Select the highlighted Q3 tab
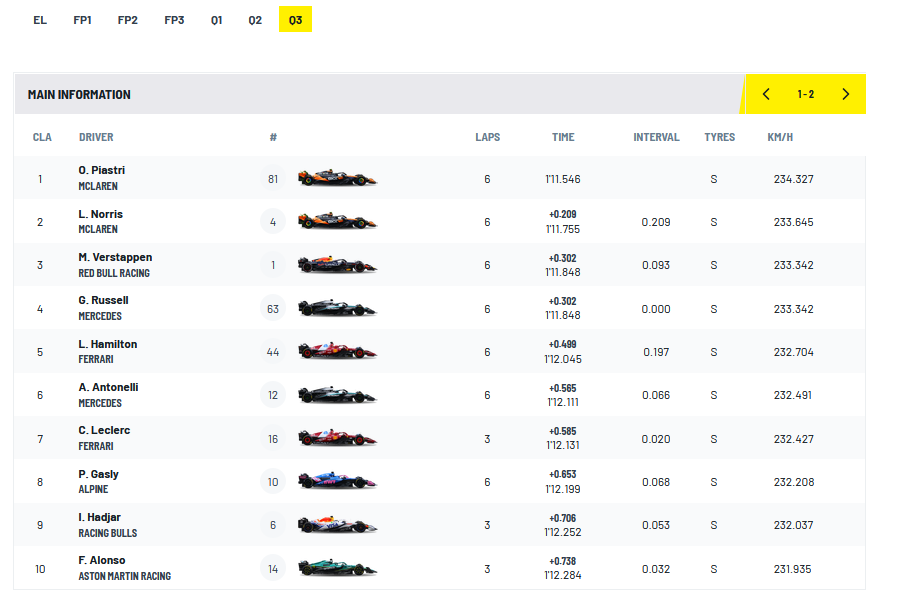The width and height of the screenshot is (902, 595). [x=295, y=20]
